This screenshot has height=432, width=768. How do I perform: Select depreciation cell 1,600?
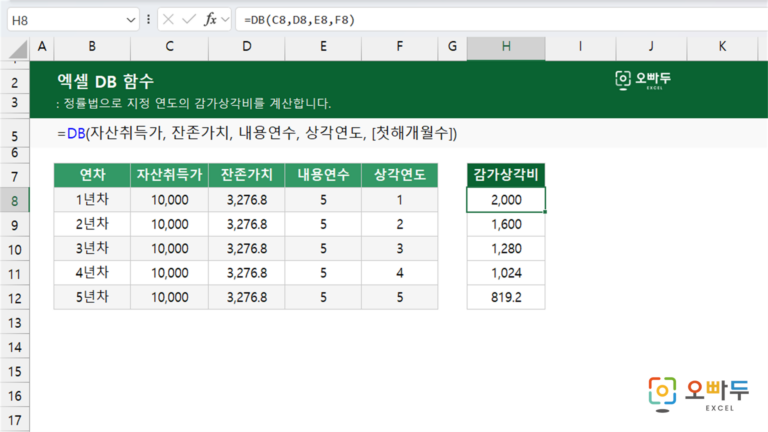[506, 224]
